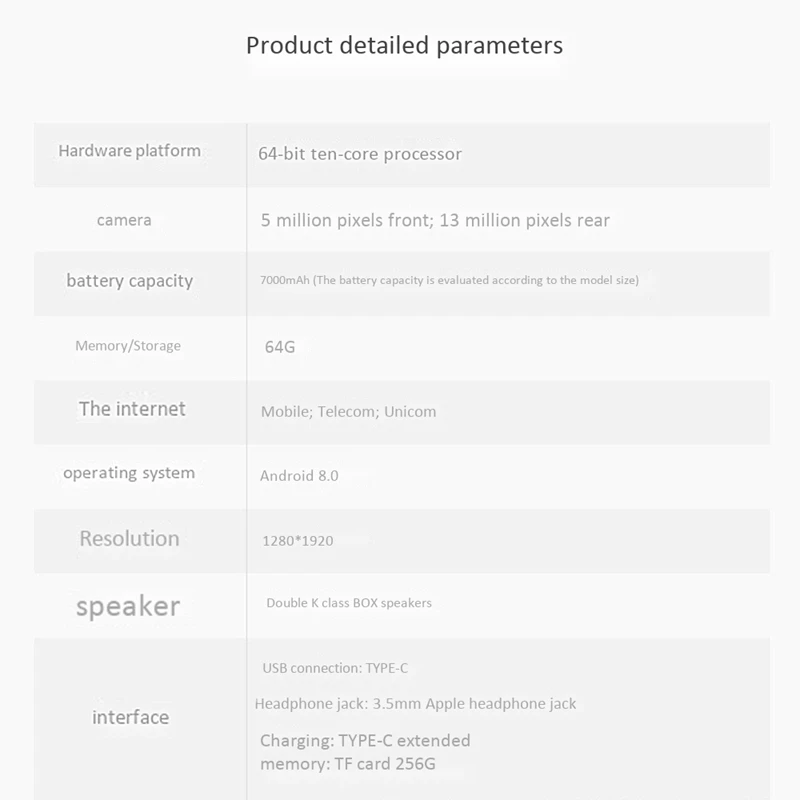
Task: Click the "USB connection: TYPE-C" line
Action: click(x=335, y=668)
